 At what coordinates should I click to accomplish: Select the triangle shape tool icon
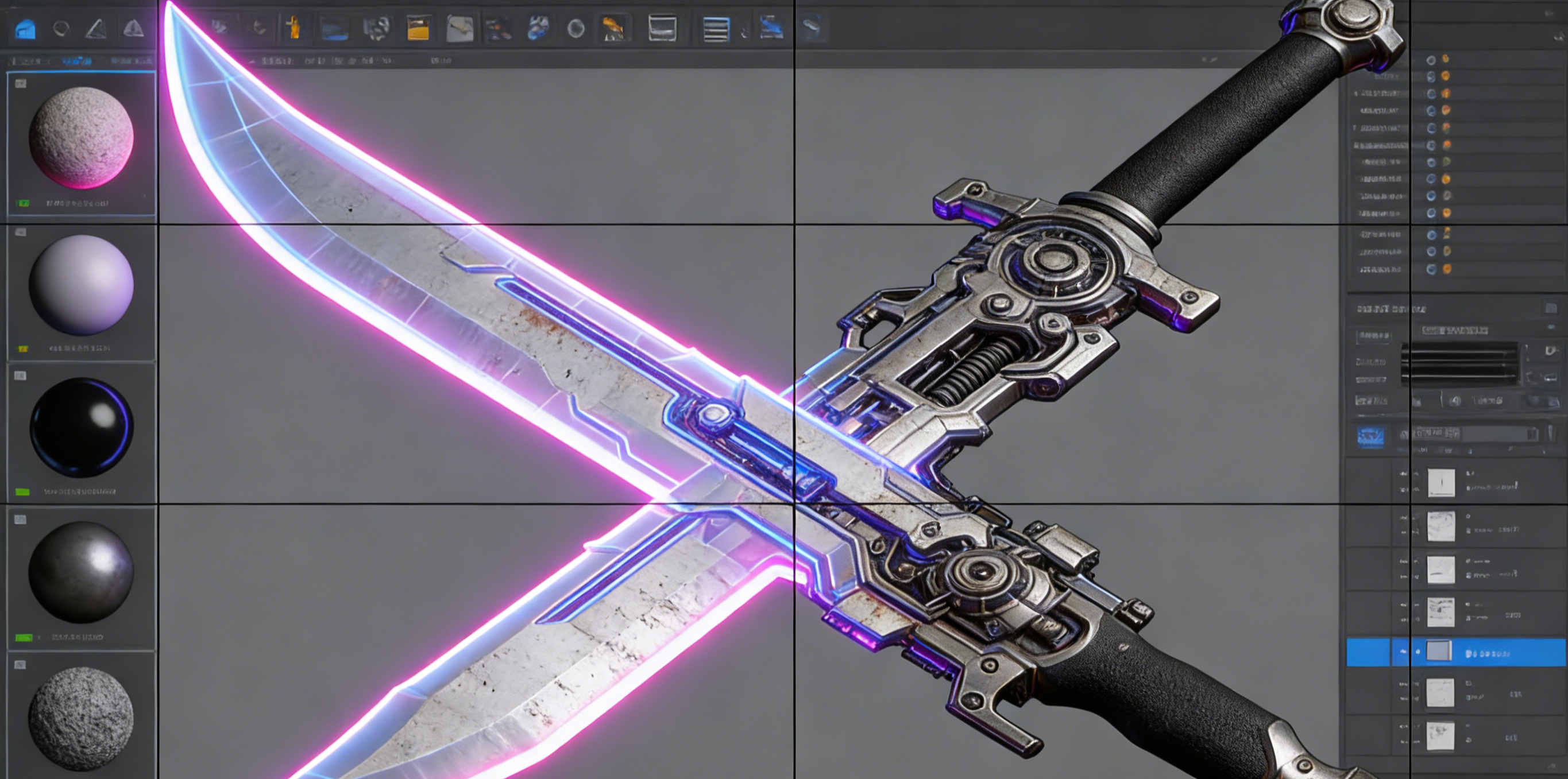[95, 29]
